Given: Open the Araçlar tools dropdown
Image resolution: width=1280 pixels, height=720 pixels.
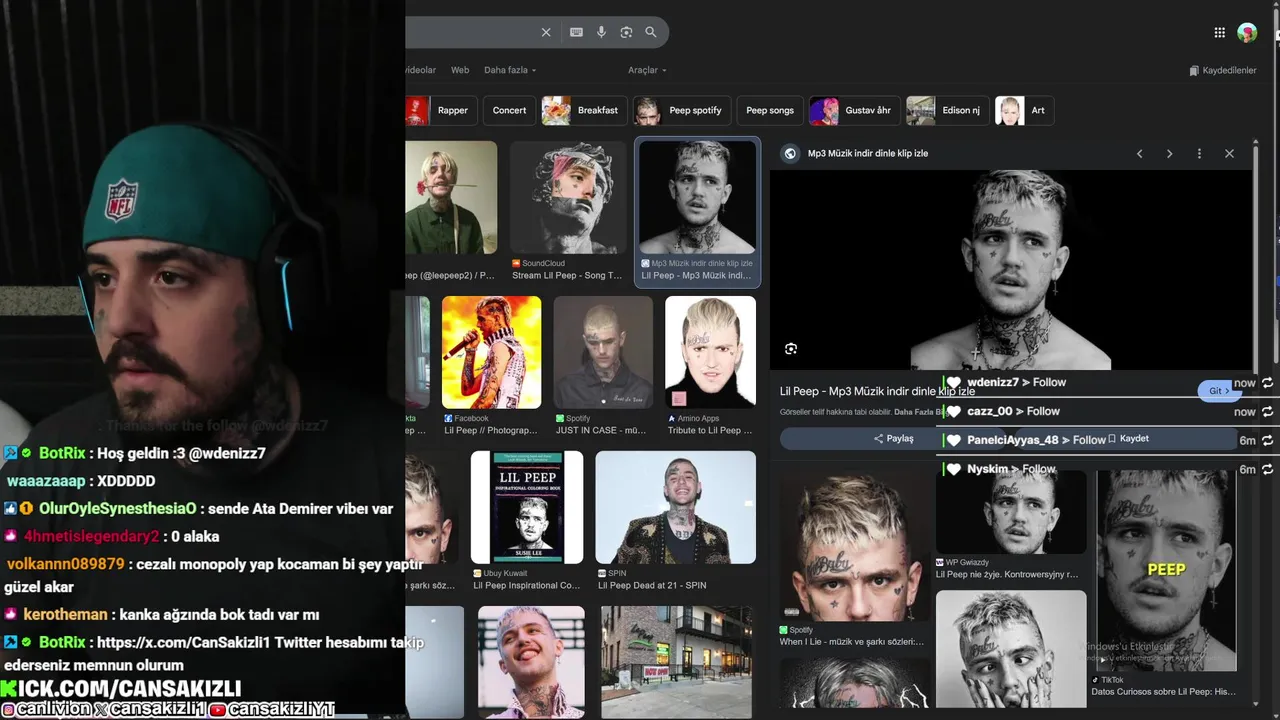Looking at the screenshot, I should click(x=647, y=70).
